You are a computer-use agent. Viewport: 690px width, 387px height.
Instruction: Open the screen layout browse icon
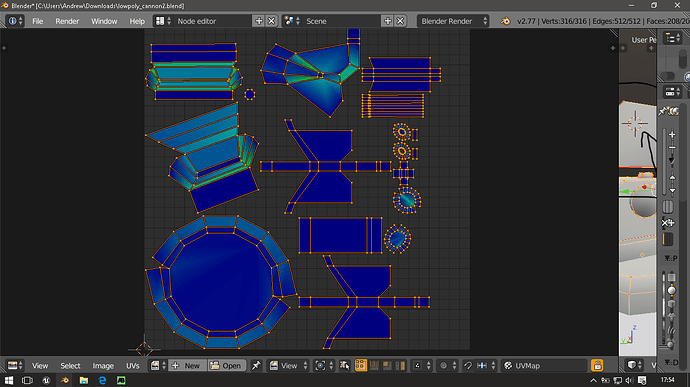click(x=163, y=21)
